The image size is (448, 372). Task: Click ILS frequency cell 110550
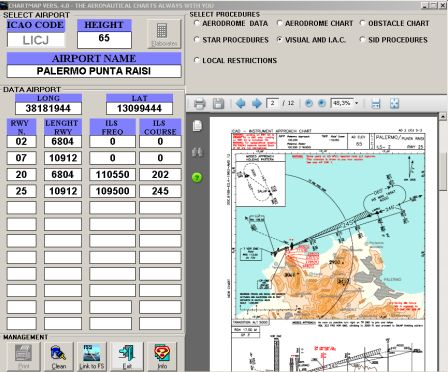(112, 175)
